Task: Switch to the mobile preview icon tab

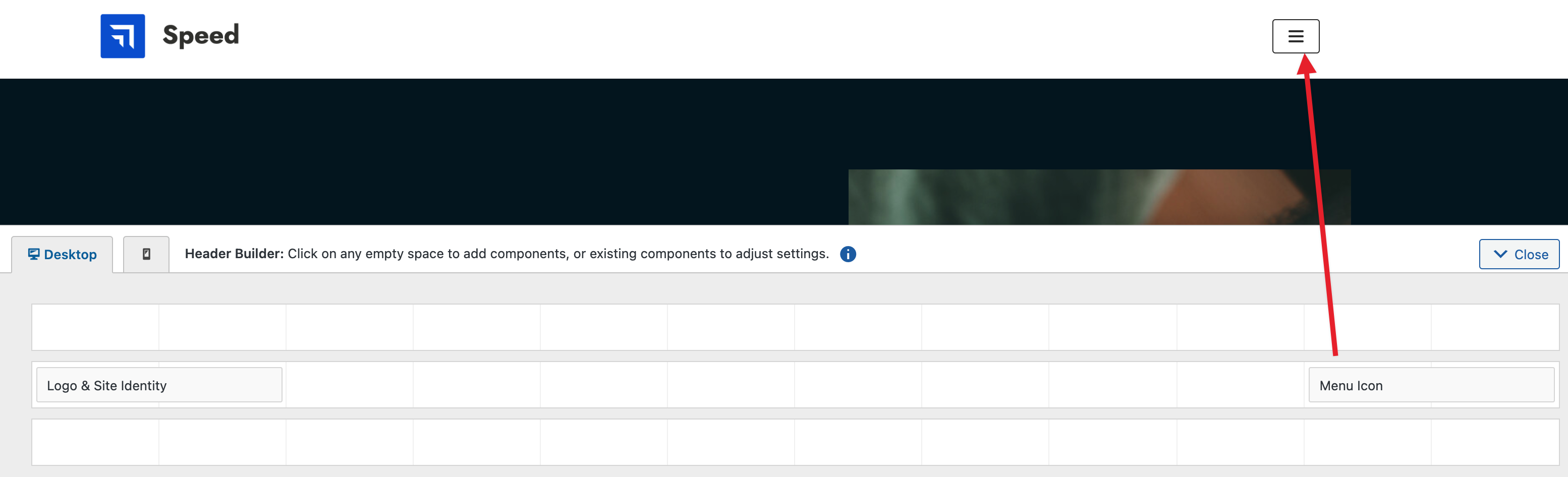Action: click(x=146, y=253)
